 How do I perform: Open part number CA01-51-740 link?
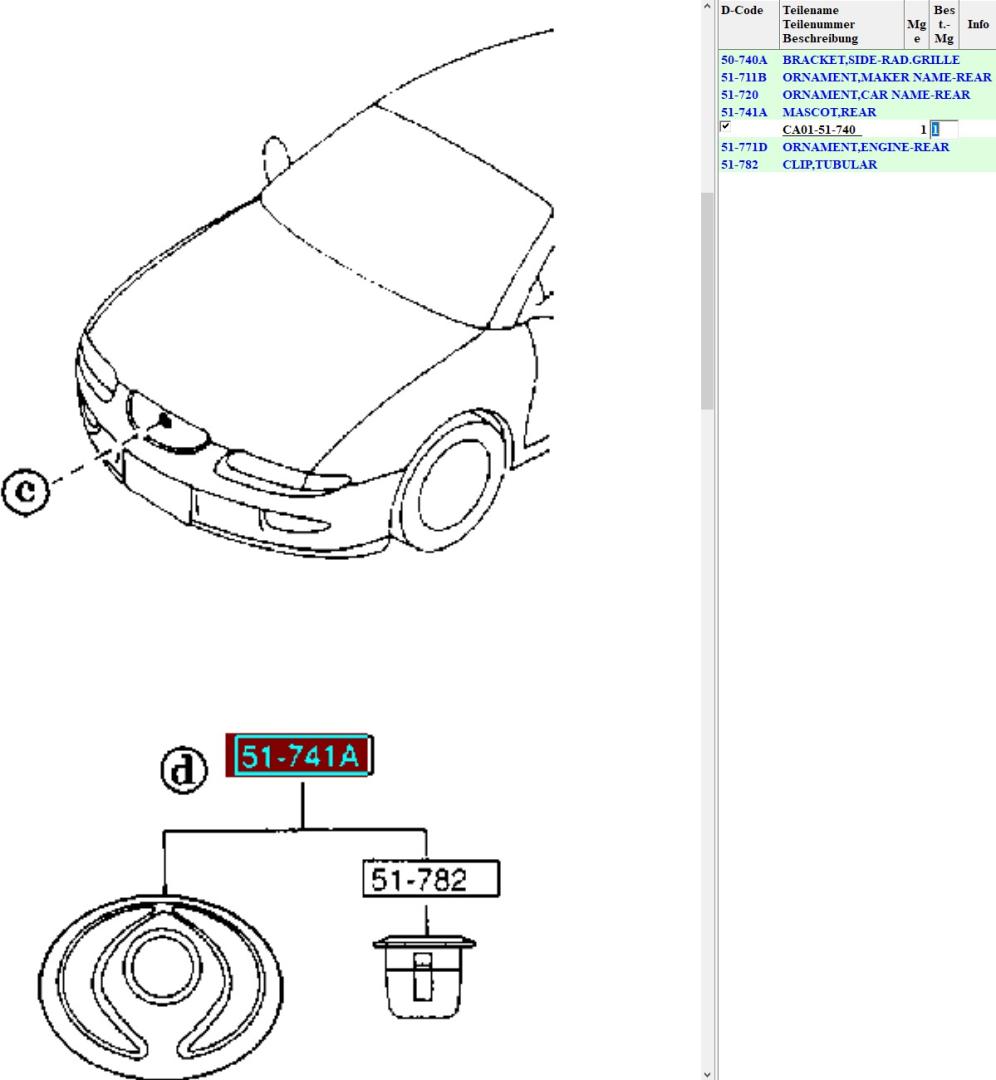point(819,130)
